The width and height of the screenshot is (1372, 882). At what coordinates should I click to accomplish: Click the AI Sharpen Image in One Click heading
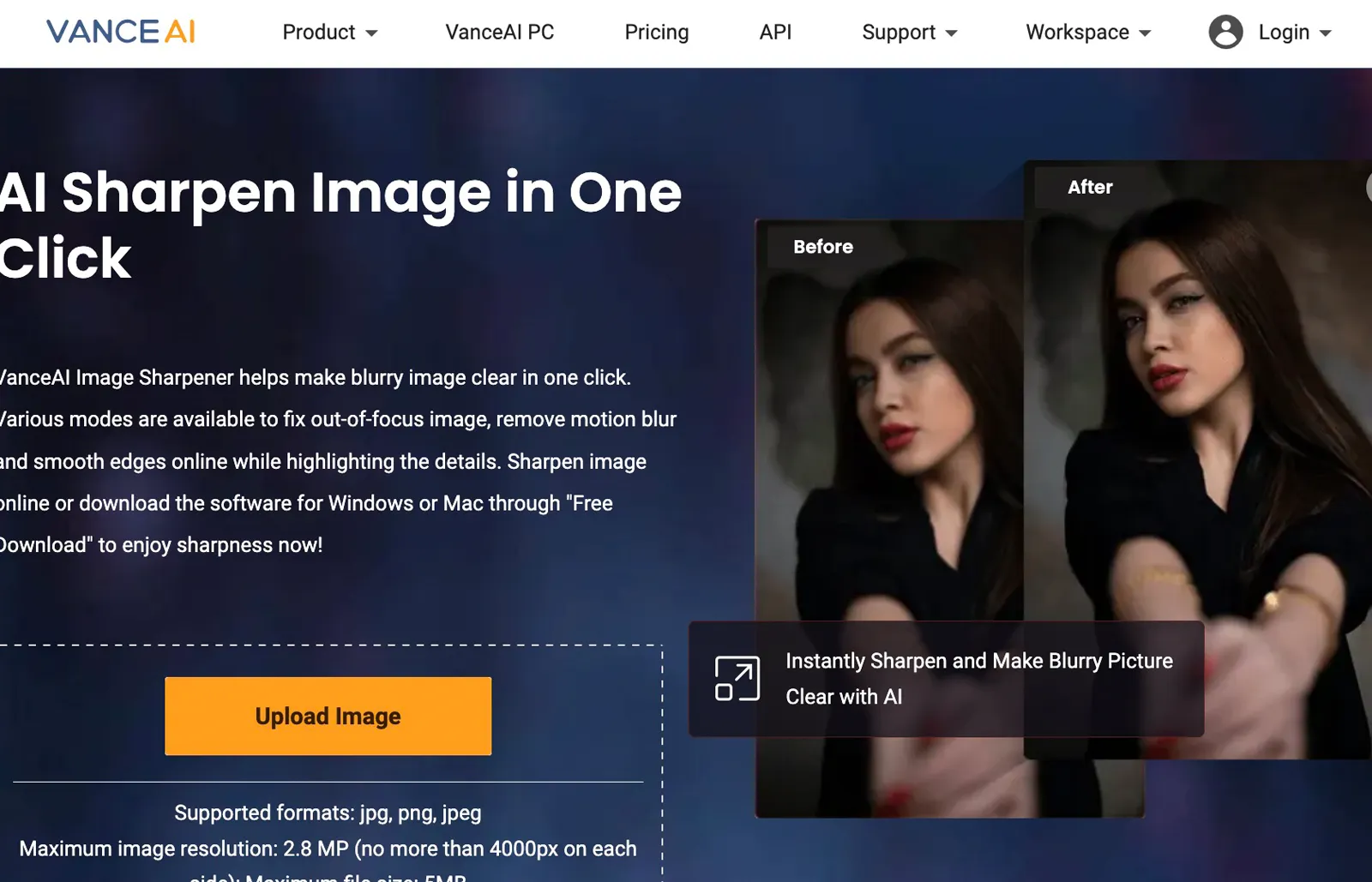(340, 225)
